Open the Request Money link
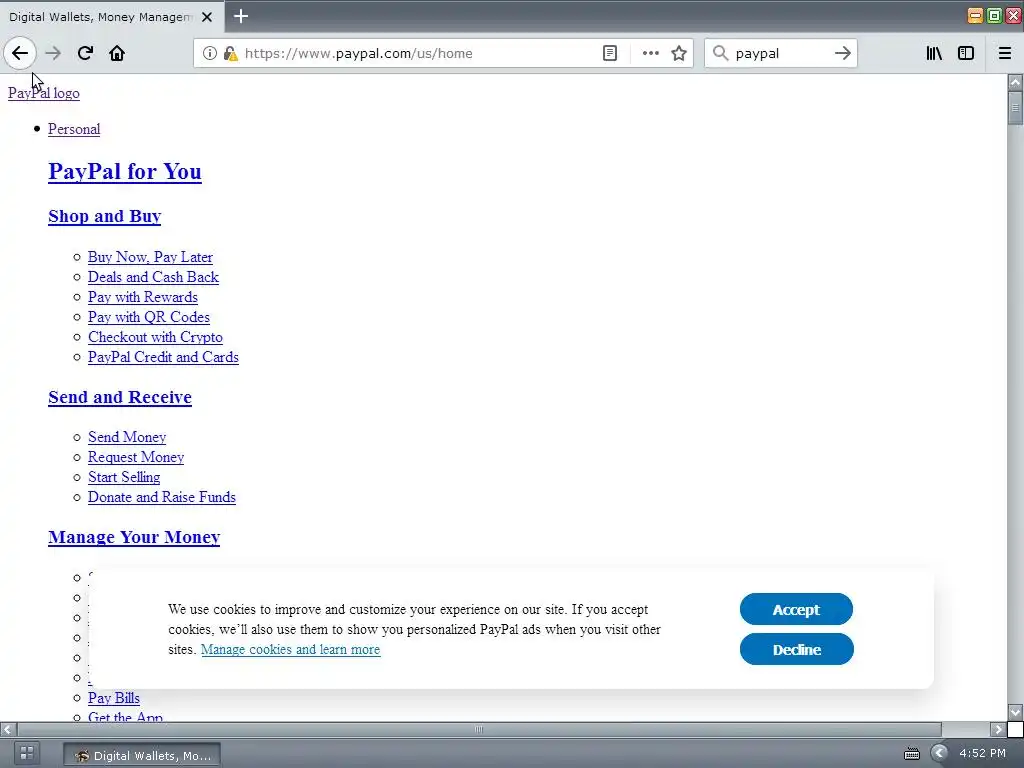Image resolution: width=1024 pixels, height=768 pixels. (x=136, y=457)
